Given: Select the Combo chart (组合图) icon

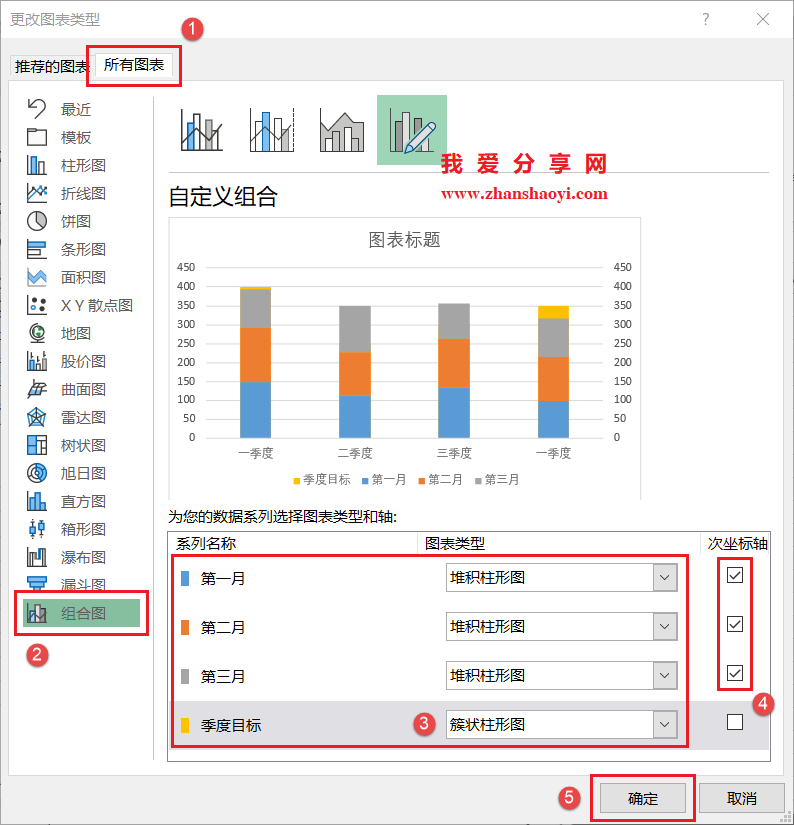Looking at the screenshot, I should 37,613.
